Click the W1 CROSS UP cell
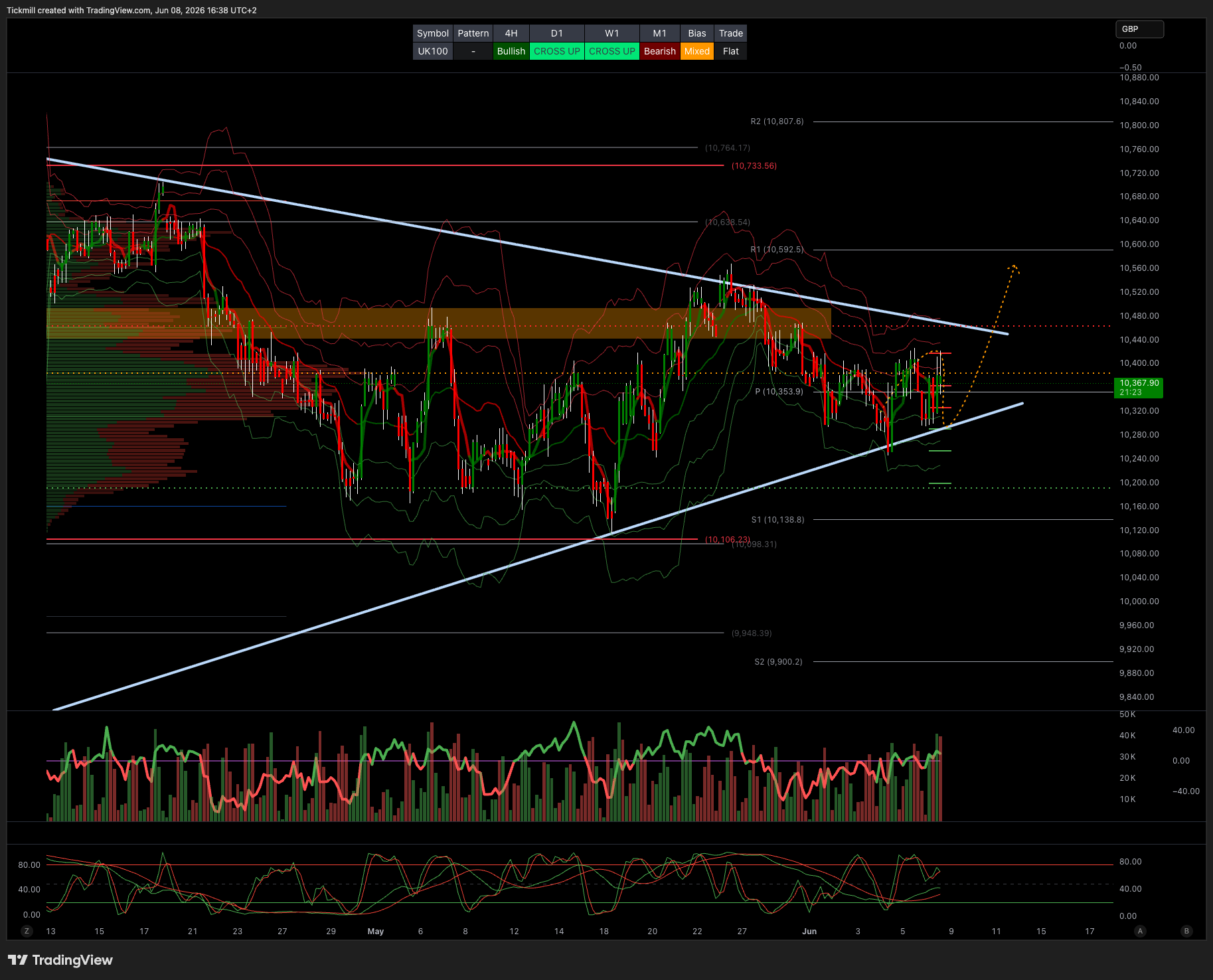The height and width of the screenshot is (980, 1213). click(612, 51)
